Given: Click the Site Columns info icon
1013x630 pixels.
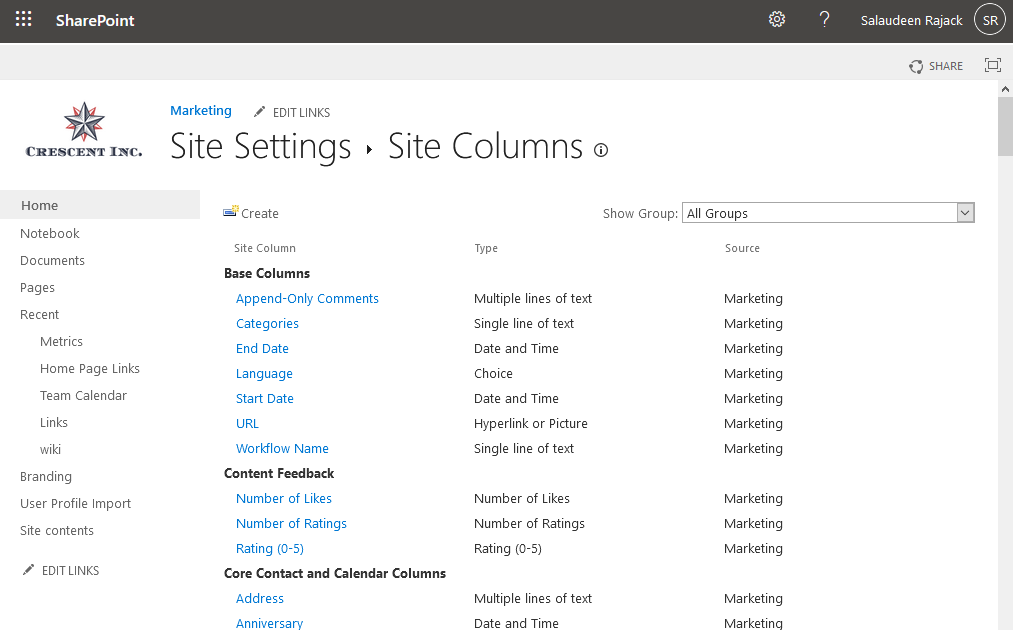Looking at the screenshot, I should [x=601, y=150].
